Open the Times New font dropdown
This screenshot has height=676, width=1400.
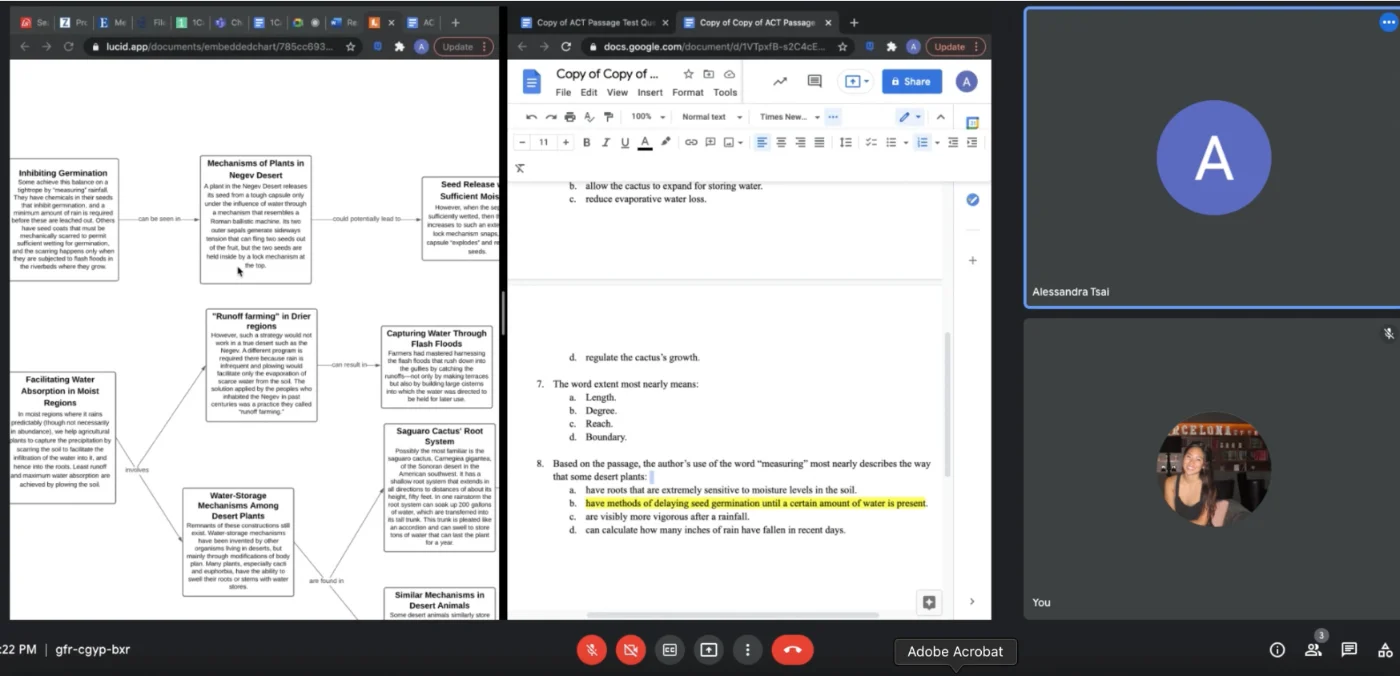coord(790,117)
